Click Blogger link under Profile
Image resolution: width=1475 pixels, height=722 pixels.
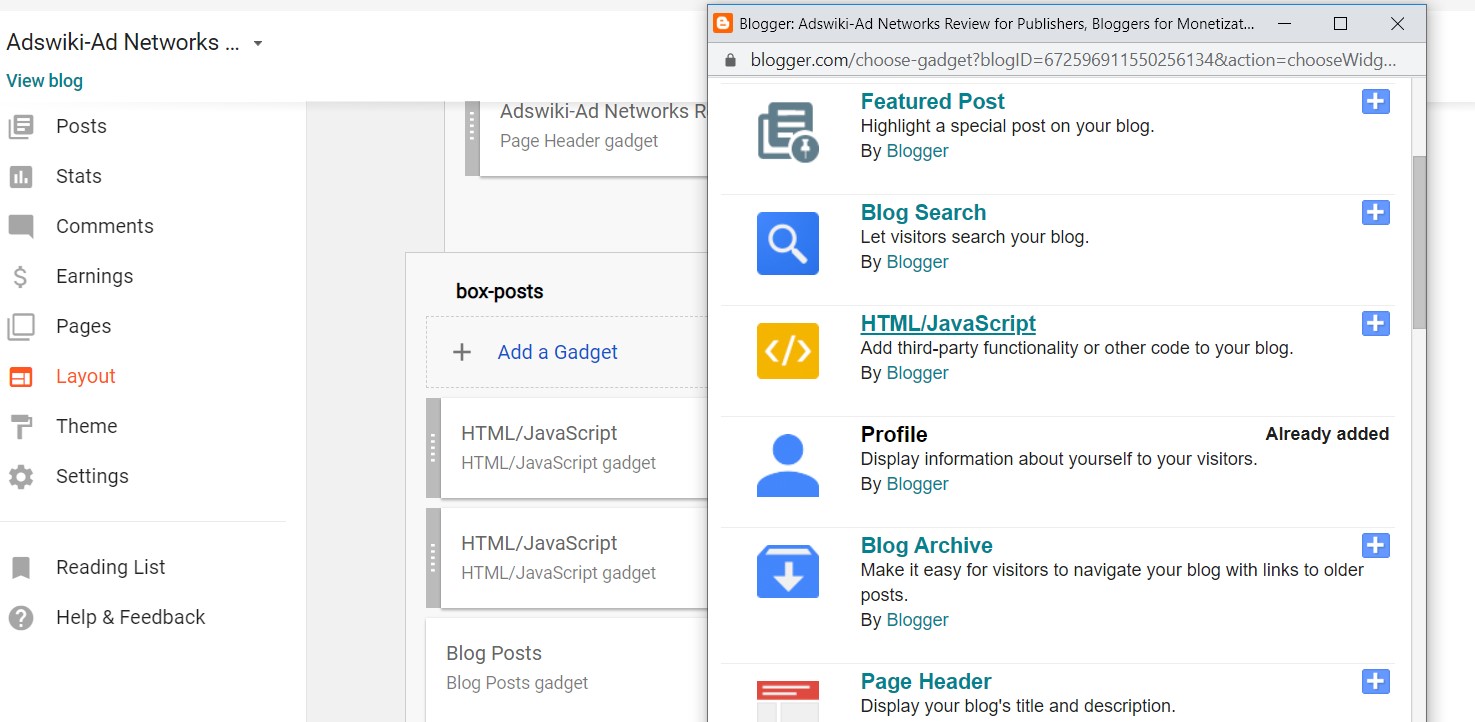917,484
